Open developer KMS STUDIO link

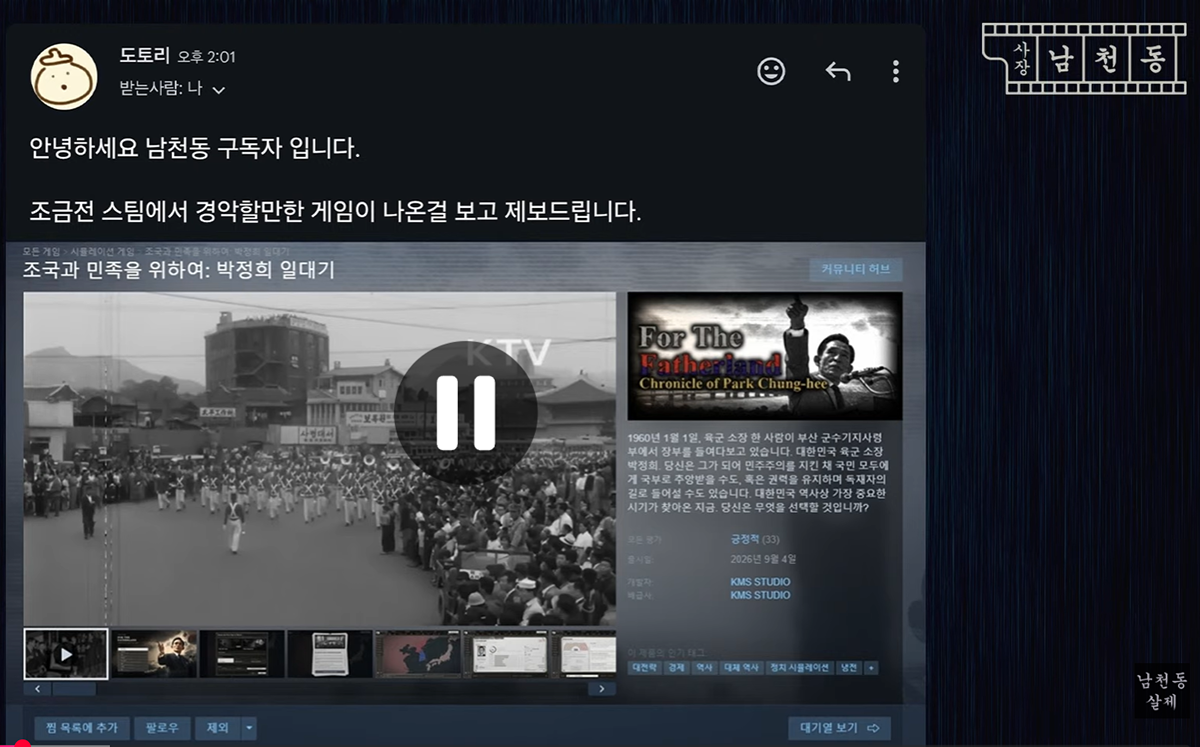760,582
